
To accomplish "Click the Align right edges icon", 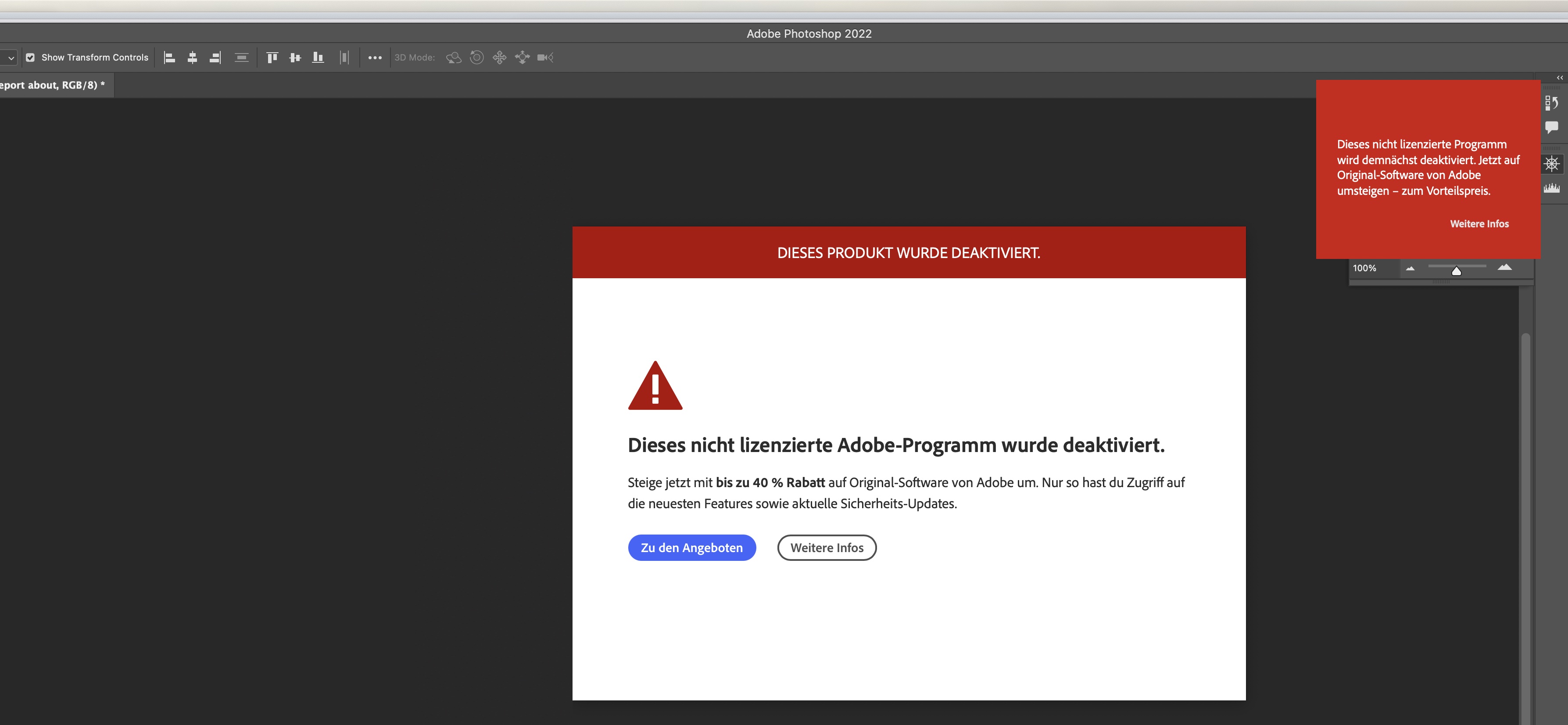I will (x=215, y=58).
